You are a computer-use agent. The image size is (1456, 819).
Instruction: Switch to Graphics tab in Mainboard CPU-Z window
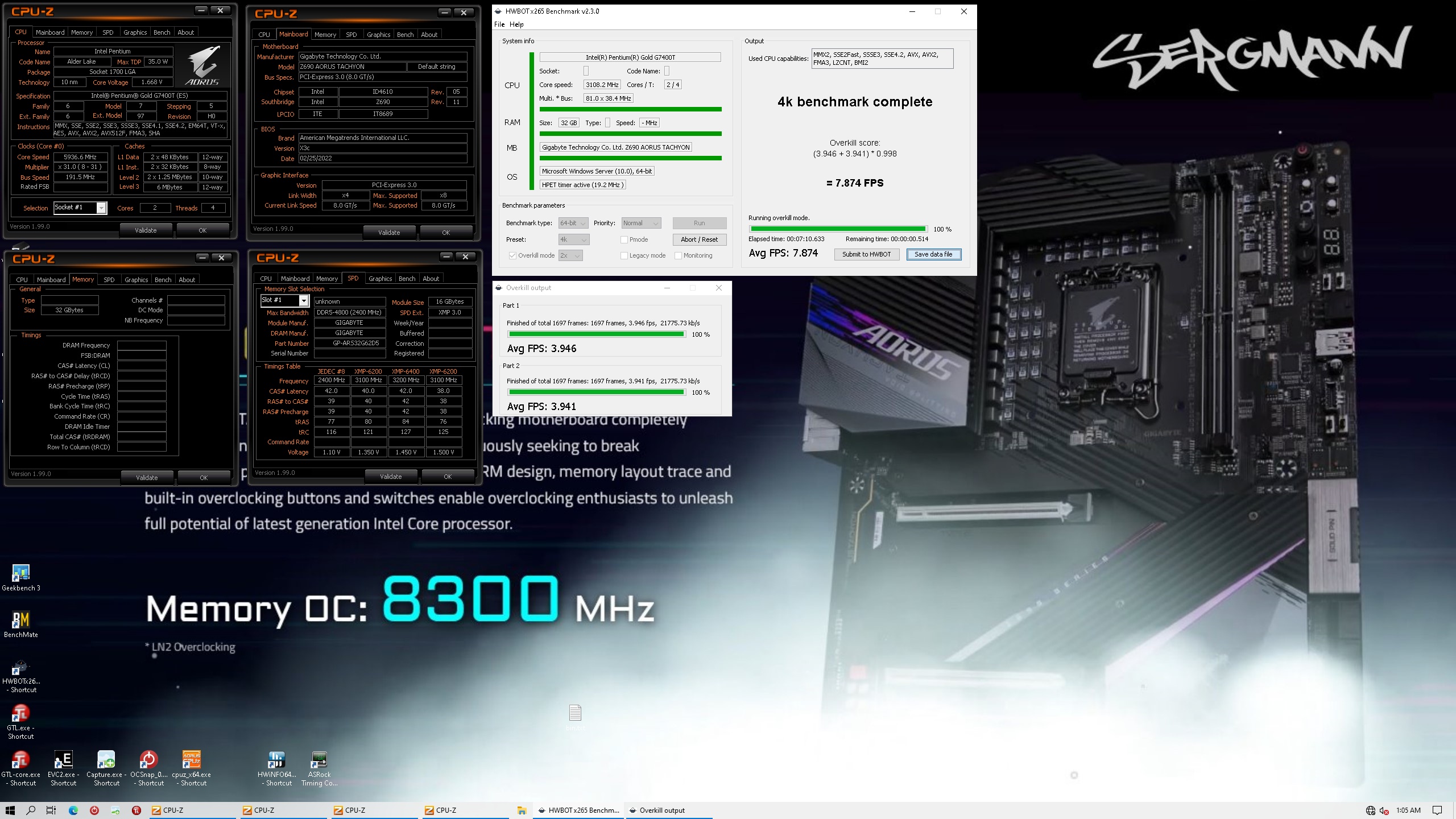[x=378, y=35]
